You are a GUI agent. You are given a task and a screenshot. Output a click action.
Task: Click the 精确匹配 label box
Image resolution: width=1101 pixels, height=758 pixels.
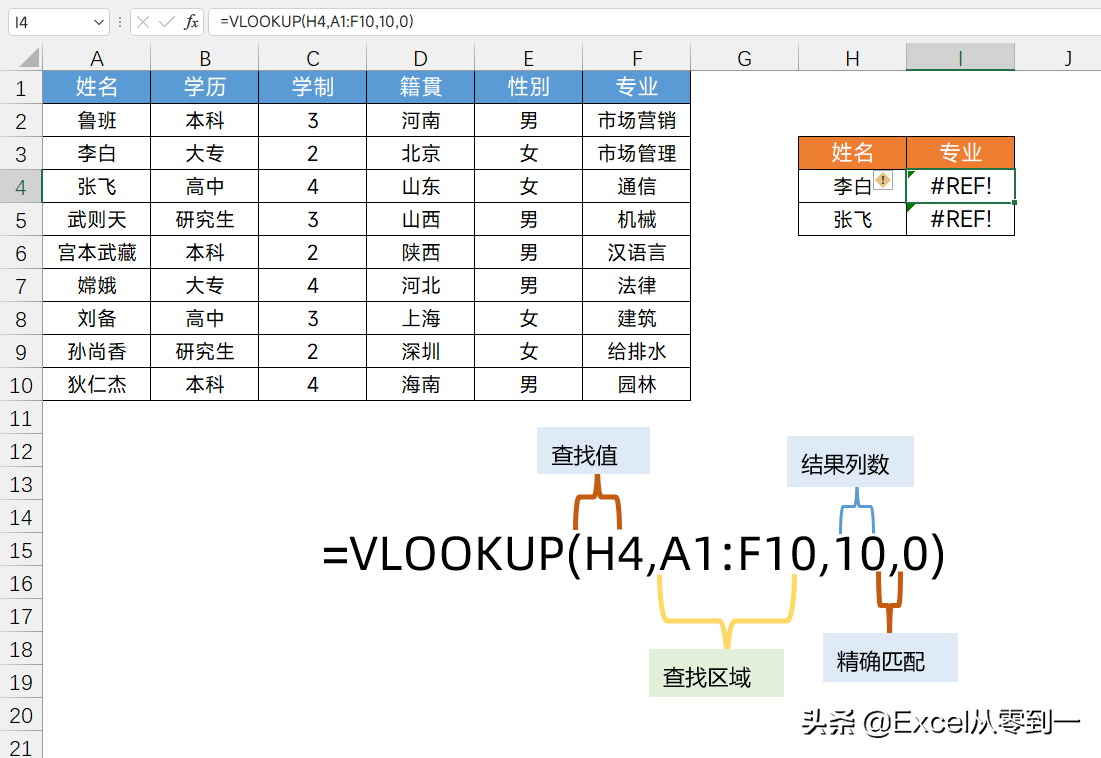(890, 658)
